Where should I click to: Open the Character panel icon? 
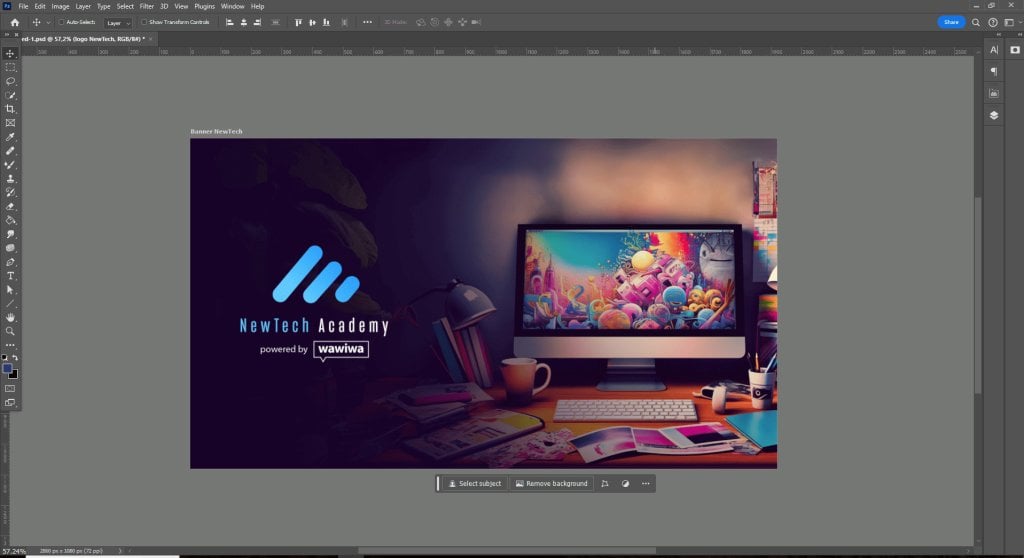click(993, 50)
